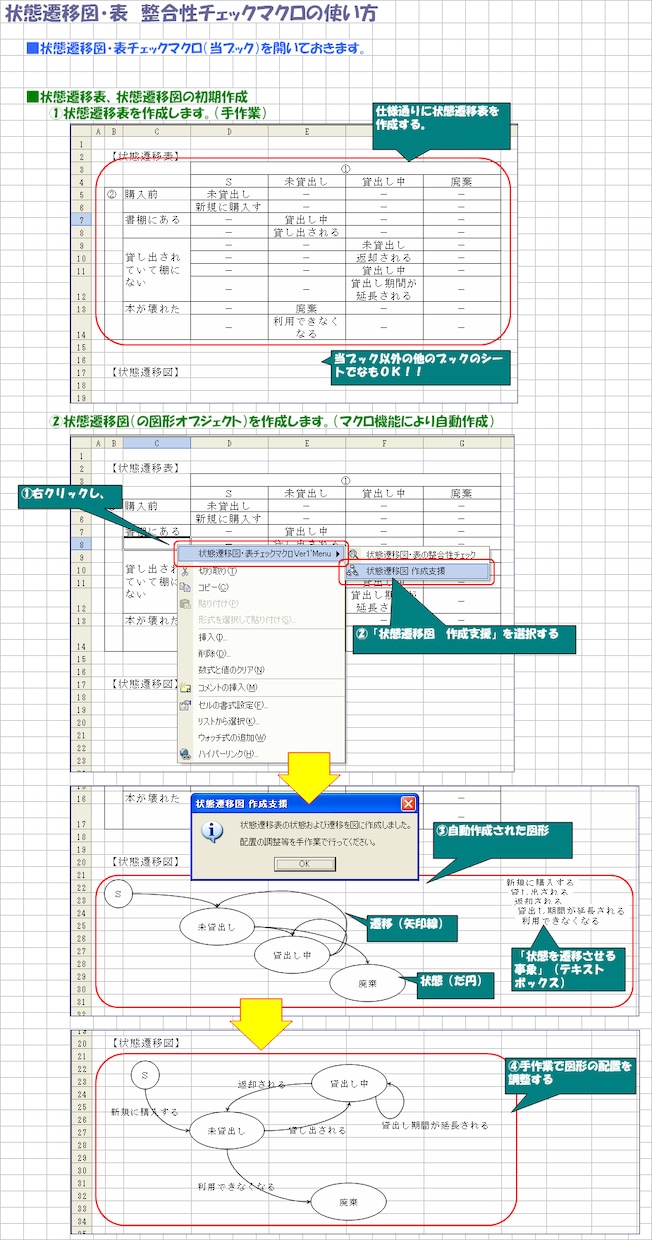The height and width of the screenshot is (1240, 652).
Task: Click 返却される cell in first table
Action: (383, 257)
